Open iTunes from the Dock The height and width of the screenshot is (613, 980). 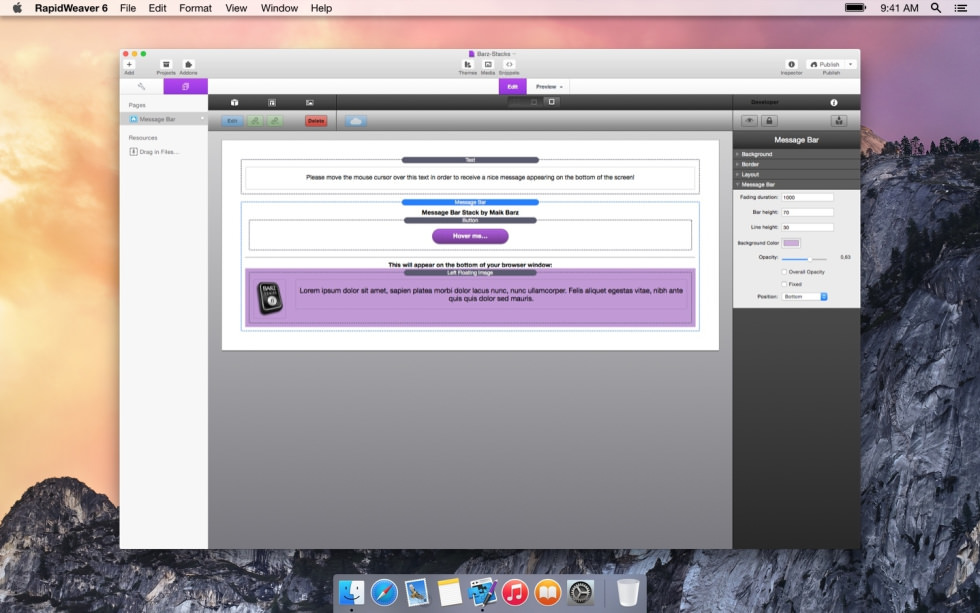point(515,592)
